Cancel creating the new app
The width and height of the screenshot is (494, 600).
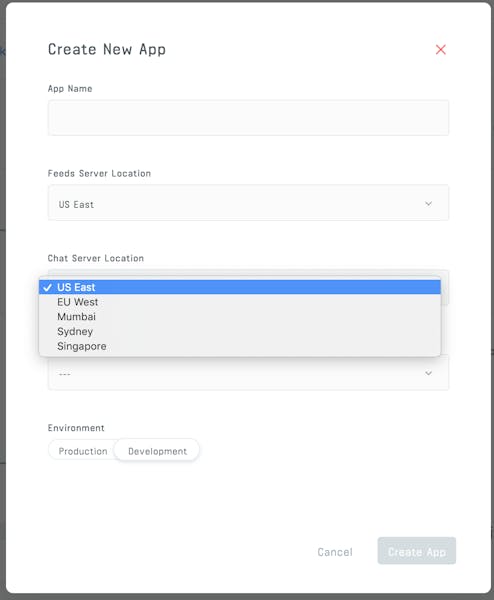(335, 552)
